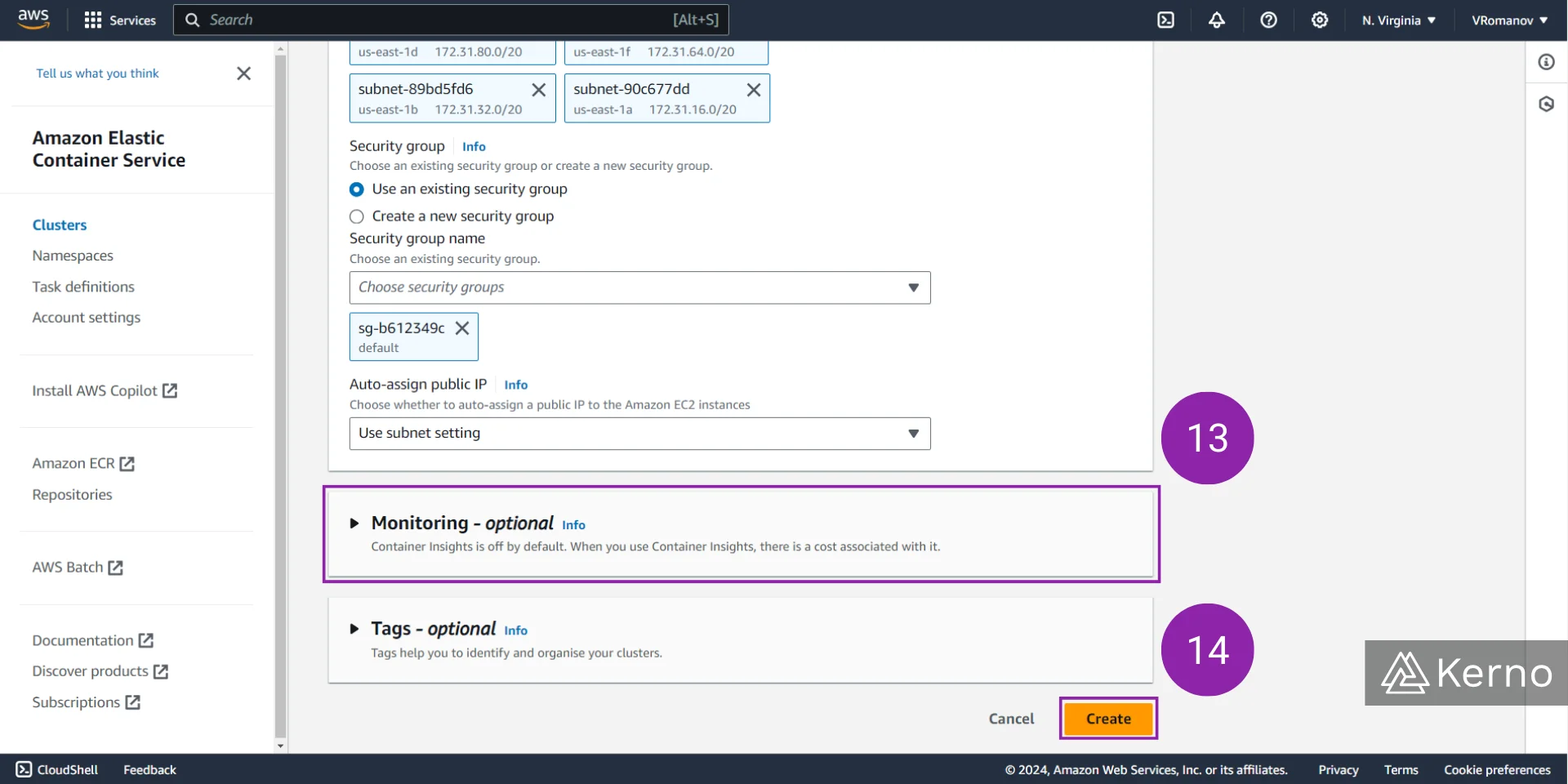Open Repositories in sidebar
Image resolution: width=1568 pixels, height=784 pixels.
[72, 495]
